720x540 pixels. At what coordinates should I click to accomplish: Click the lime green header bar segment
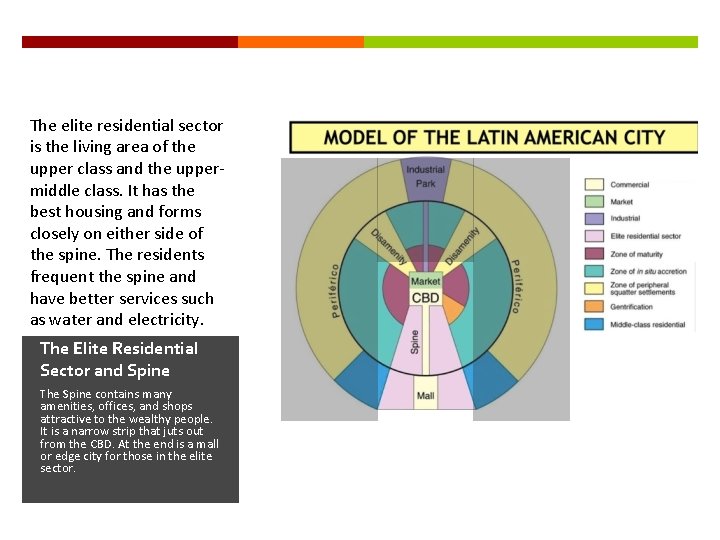tap(531, 42)
